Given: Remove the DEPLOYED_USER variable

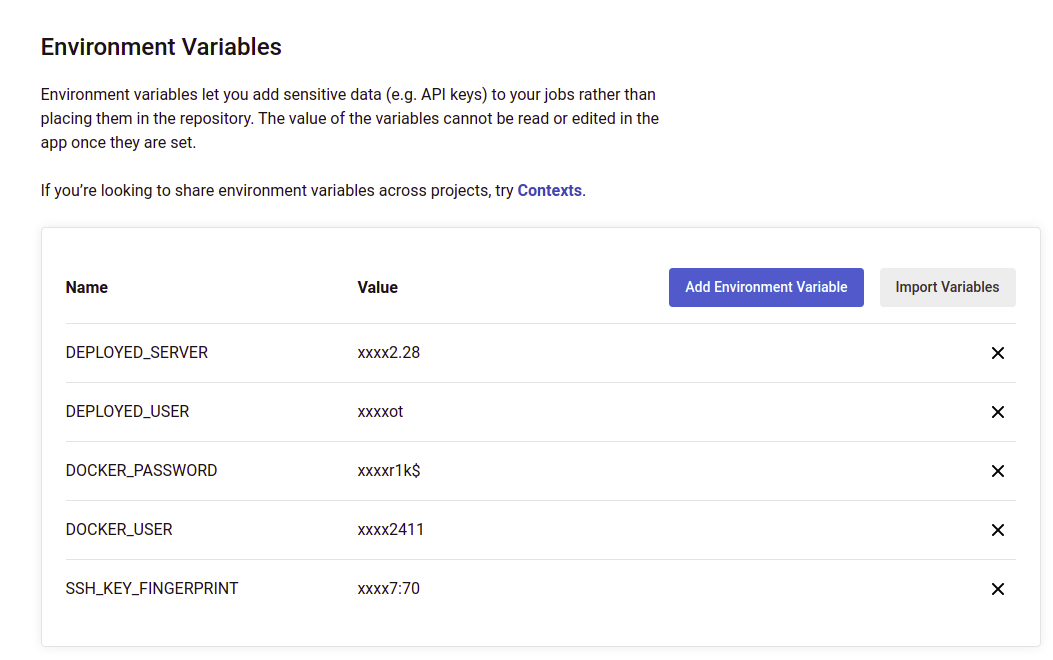Looking at the screenshot, I should coord(997,412).
